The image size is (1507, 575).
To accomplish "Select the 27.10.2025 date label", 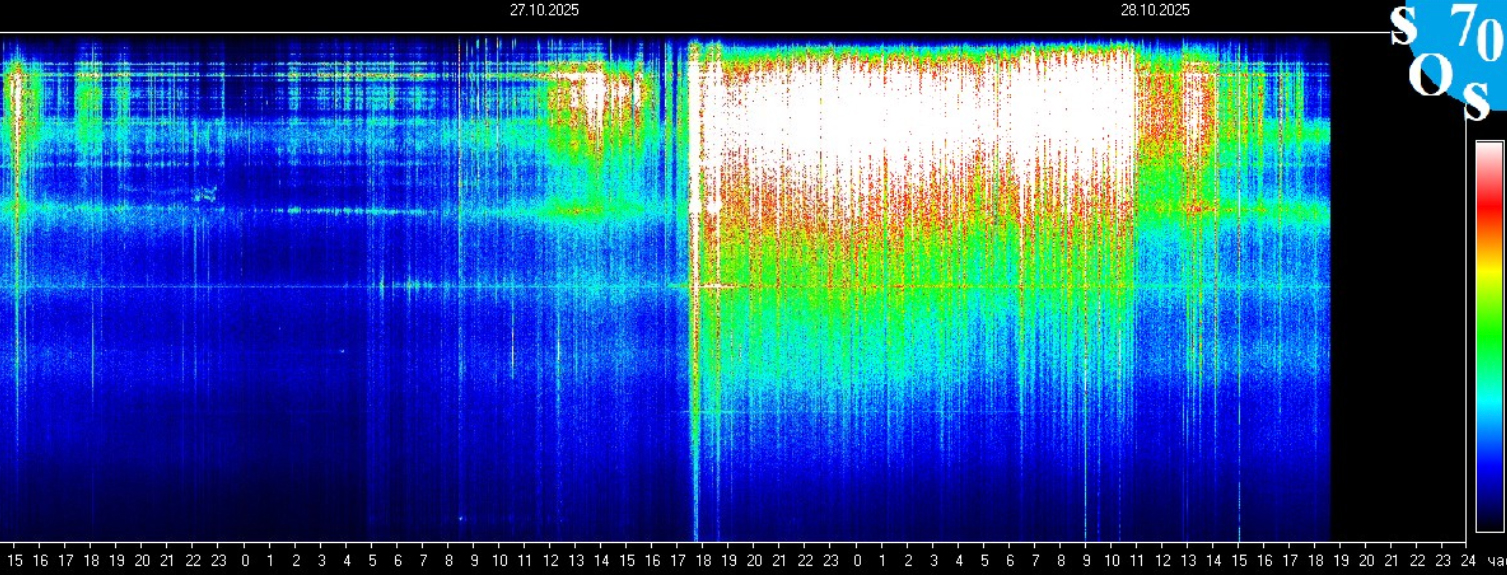I will pyautogui.click(x=544, y=10).
